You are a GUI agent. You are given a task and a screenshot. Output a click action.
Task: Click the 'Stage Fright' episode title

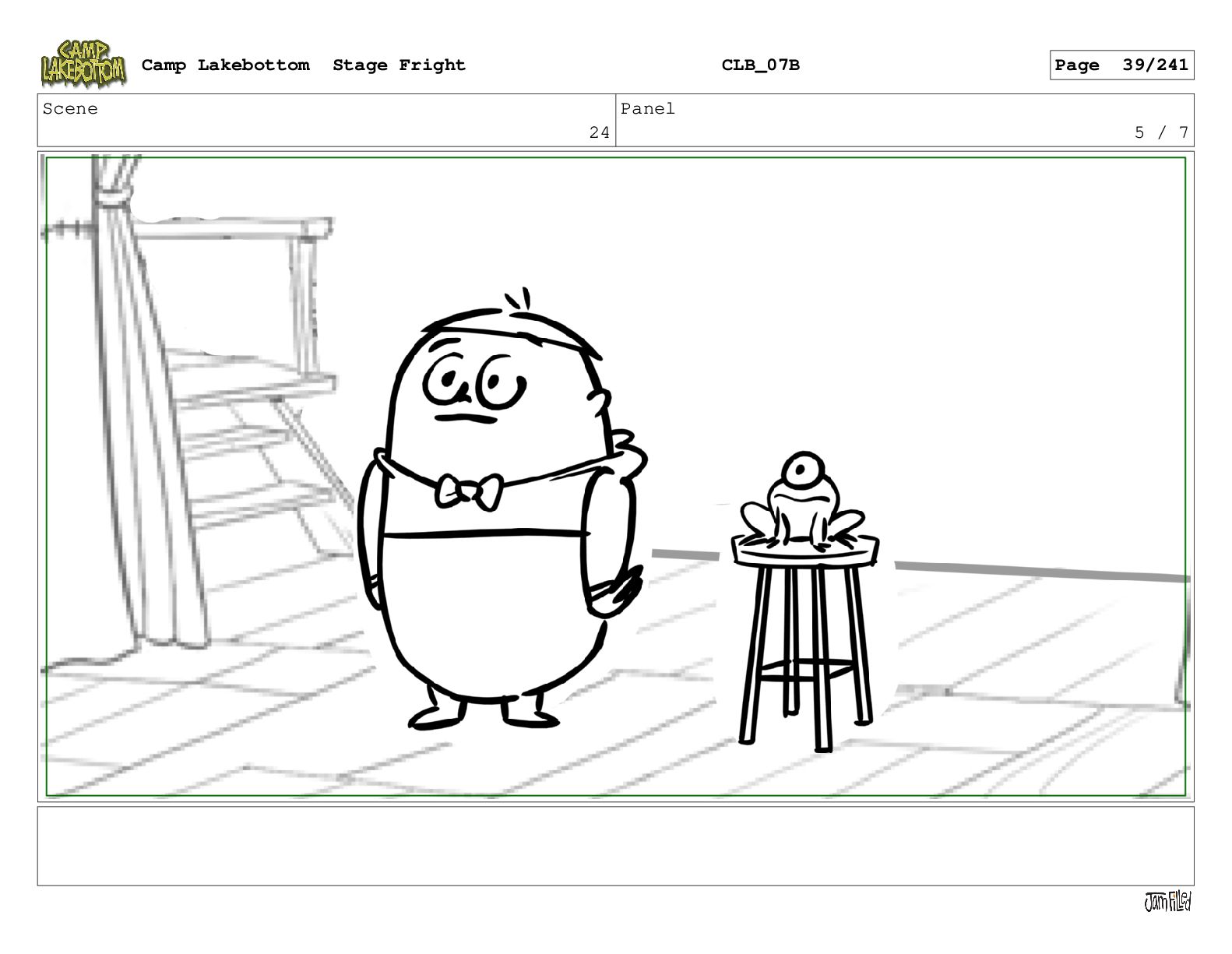(x=399, y=65)
